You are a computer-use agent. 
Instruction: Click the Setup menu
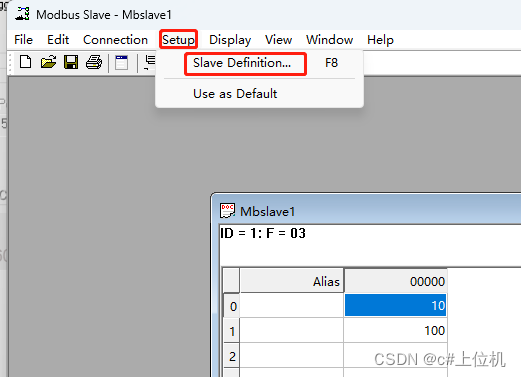pyautogui.click(x=178, y=40)
